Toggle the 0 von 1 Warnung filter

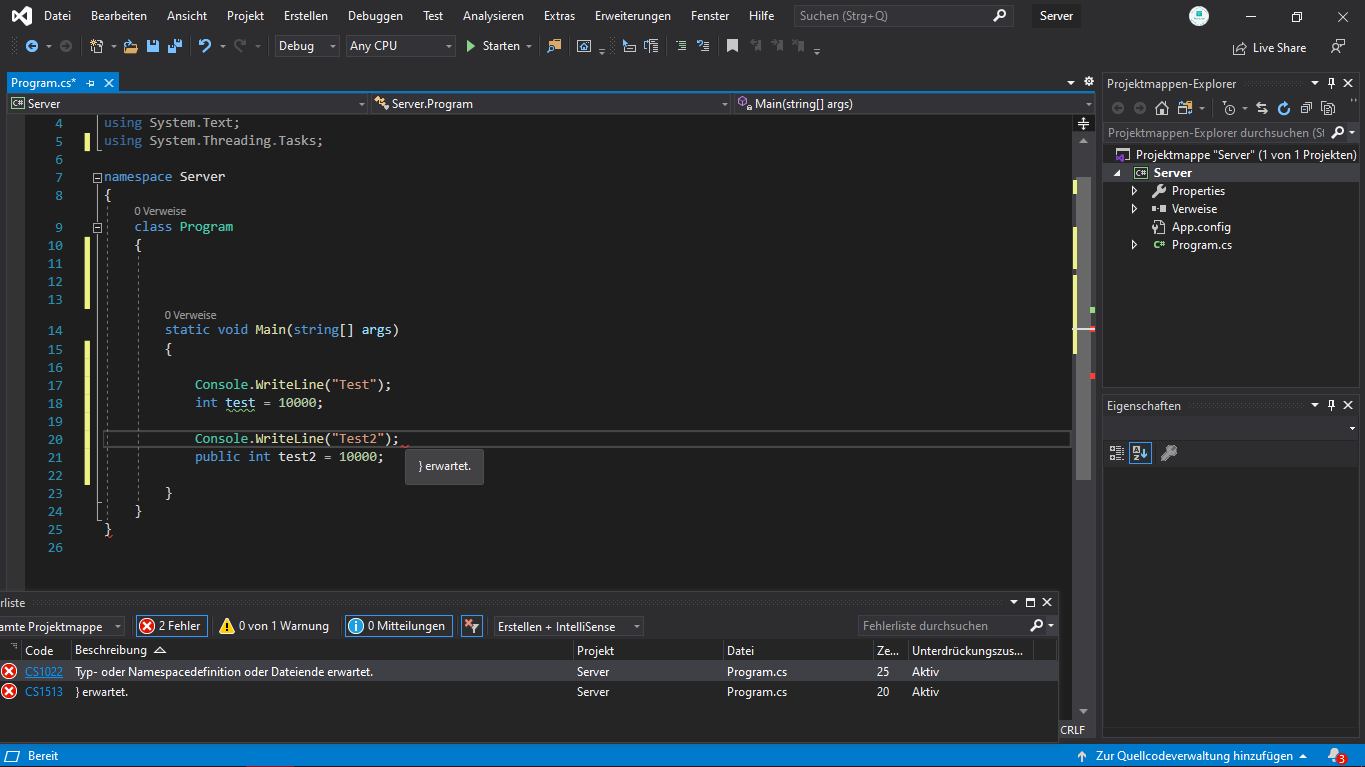coord(274,626)
